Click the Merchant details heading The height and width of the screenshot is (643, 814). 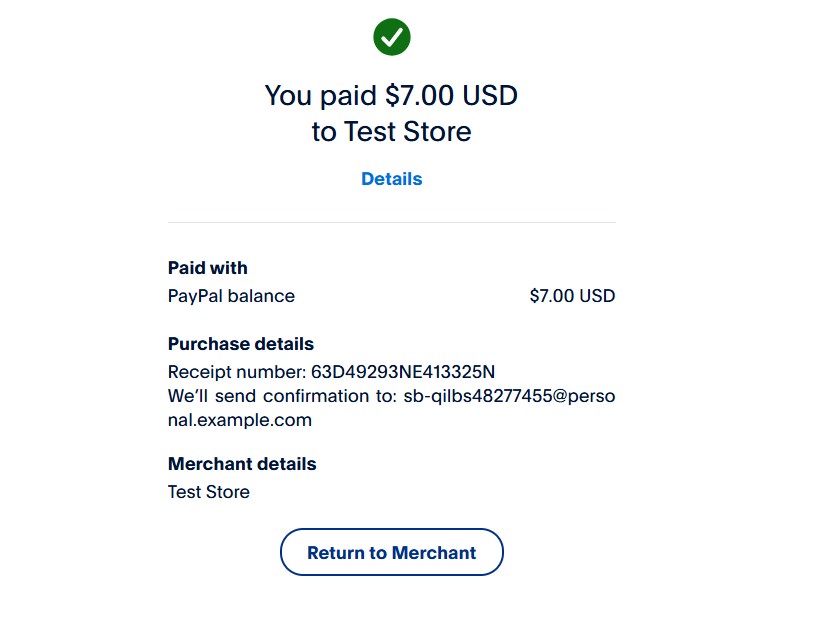[x=242, y=463]
